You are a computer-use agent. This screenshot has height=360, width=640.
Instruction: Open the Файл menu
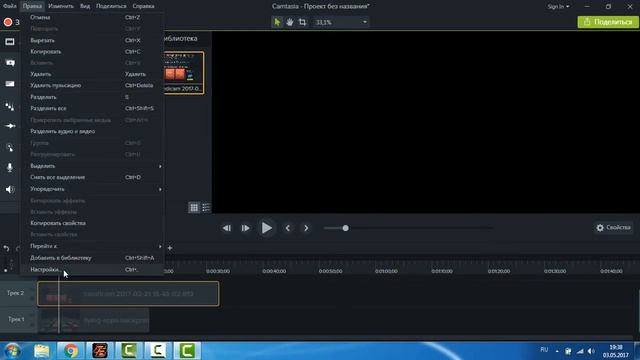click(10, 6)
